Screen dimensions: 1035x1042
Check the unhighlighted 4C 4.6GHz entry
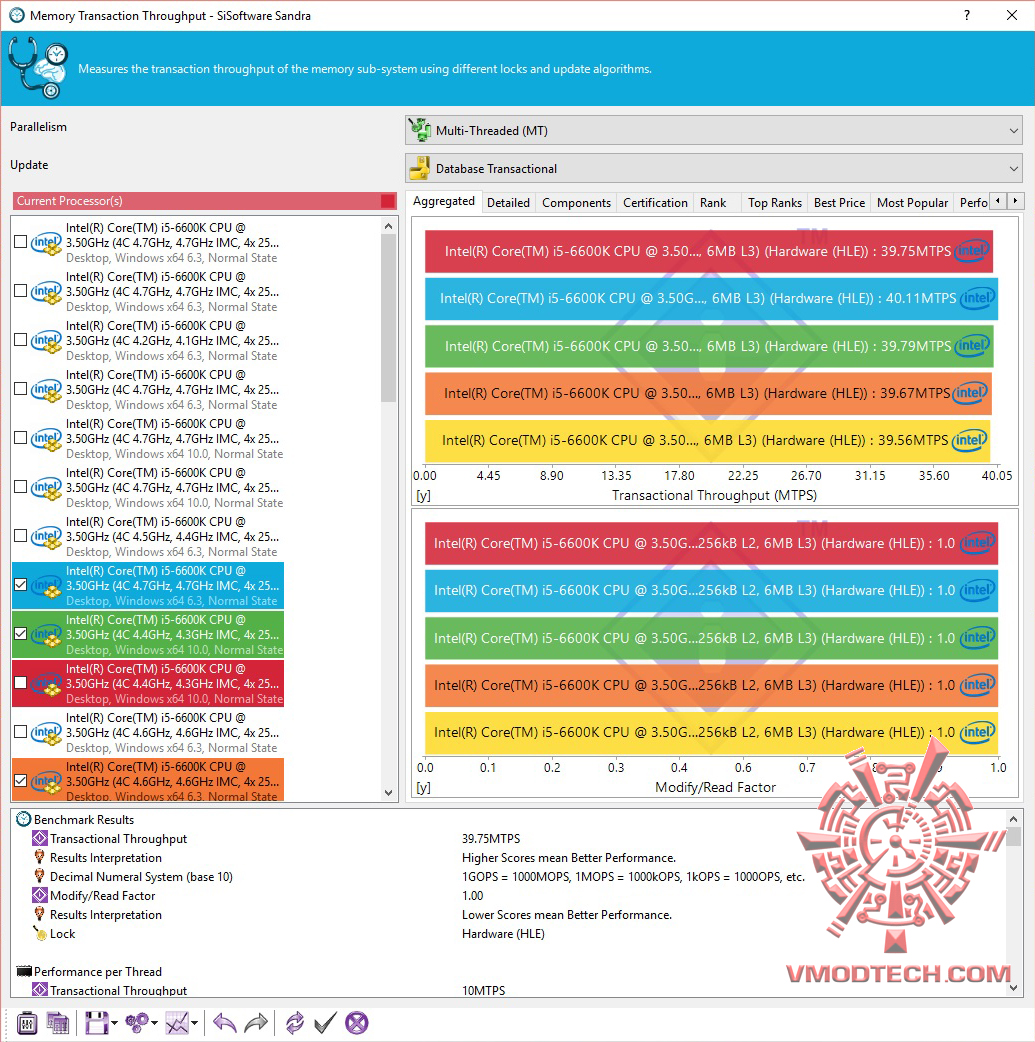tap(21, 732)
